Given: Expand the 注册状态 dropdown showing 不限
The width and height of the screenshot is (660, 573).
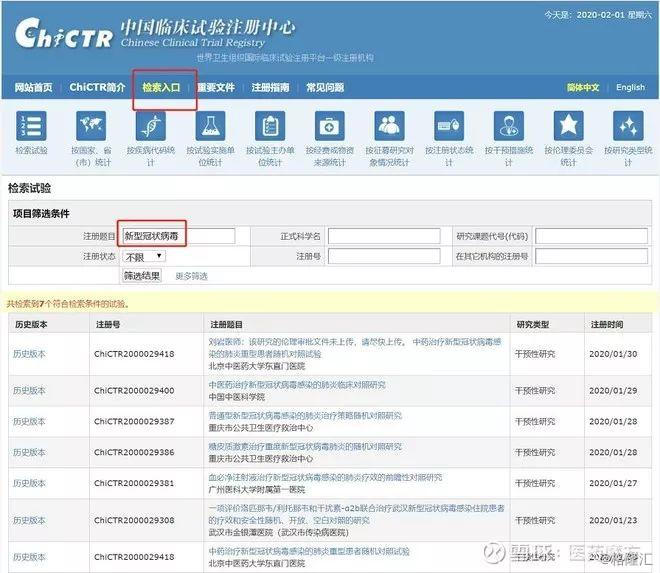Looking at the screenshot, I should 143,257.
